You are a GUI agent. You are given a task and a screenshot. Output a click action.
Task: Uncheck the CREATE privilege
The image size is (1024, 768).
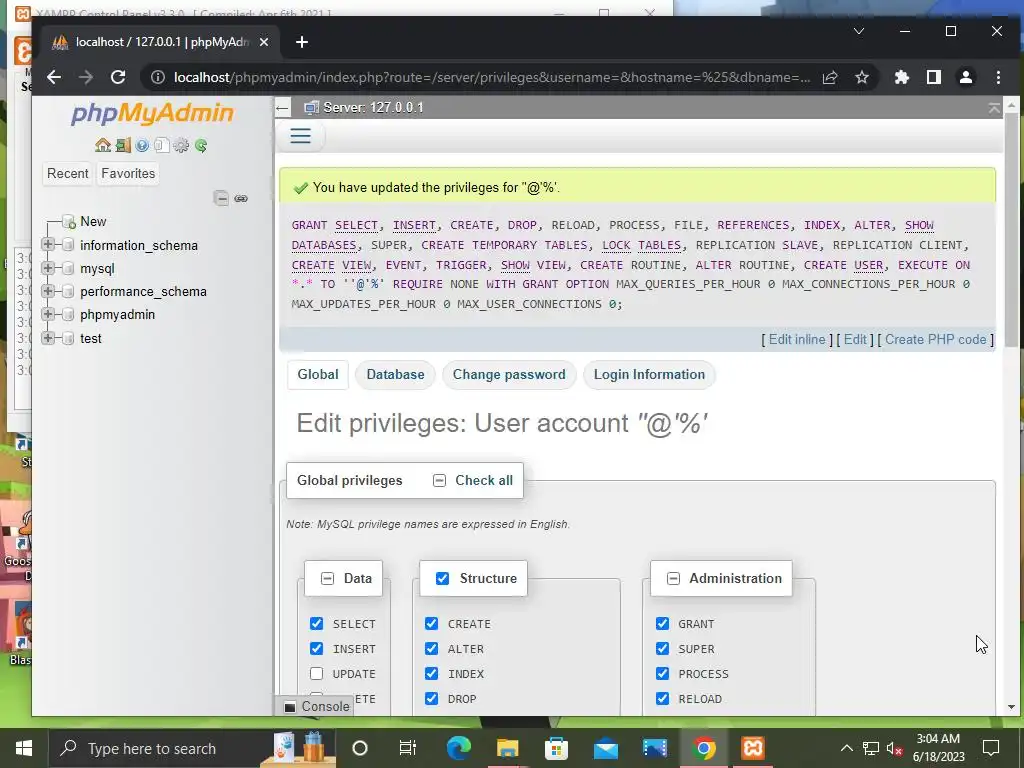432,624
